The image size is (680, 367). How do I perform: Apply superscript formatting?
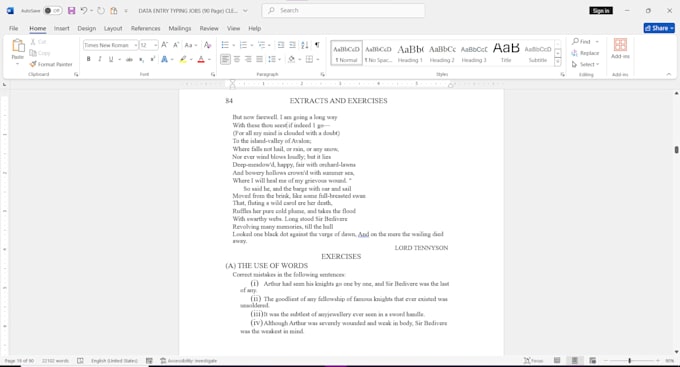[153, 59]
